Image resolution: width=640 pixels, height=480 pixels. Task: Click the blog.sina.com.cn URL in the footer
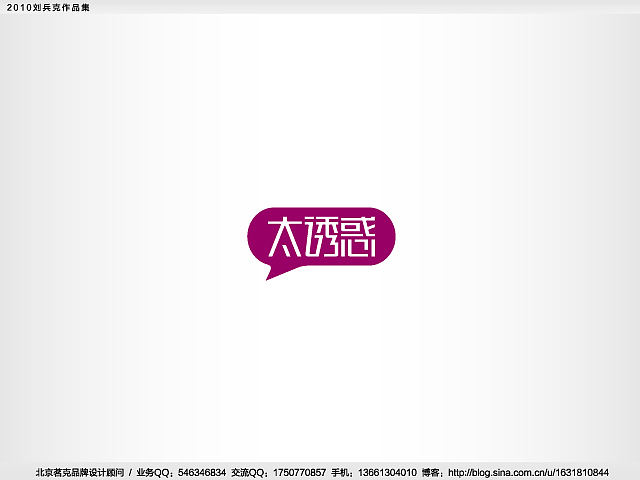point(529,473)
